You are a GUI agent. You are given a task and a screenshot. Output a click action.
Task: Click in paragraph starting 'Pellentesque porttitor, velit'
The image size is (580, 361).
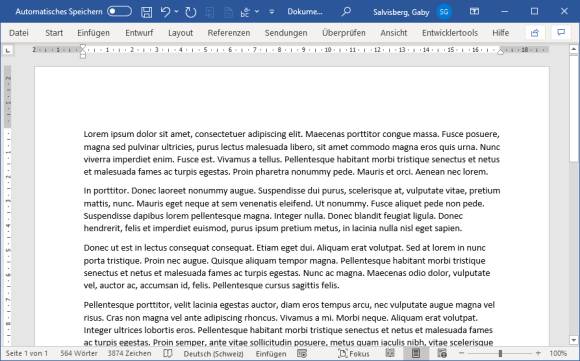click(289, 323)
